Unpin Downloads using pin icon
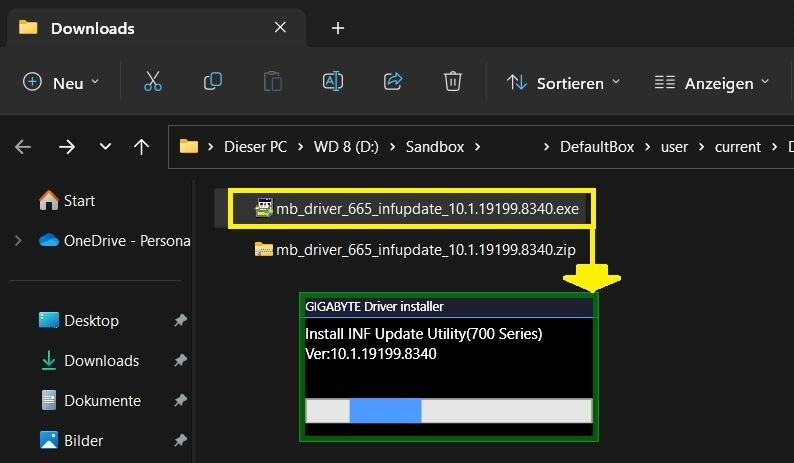The height and width of the screenshot is (463, 794). click(180, 360)
